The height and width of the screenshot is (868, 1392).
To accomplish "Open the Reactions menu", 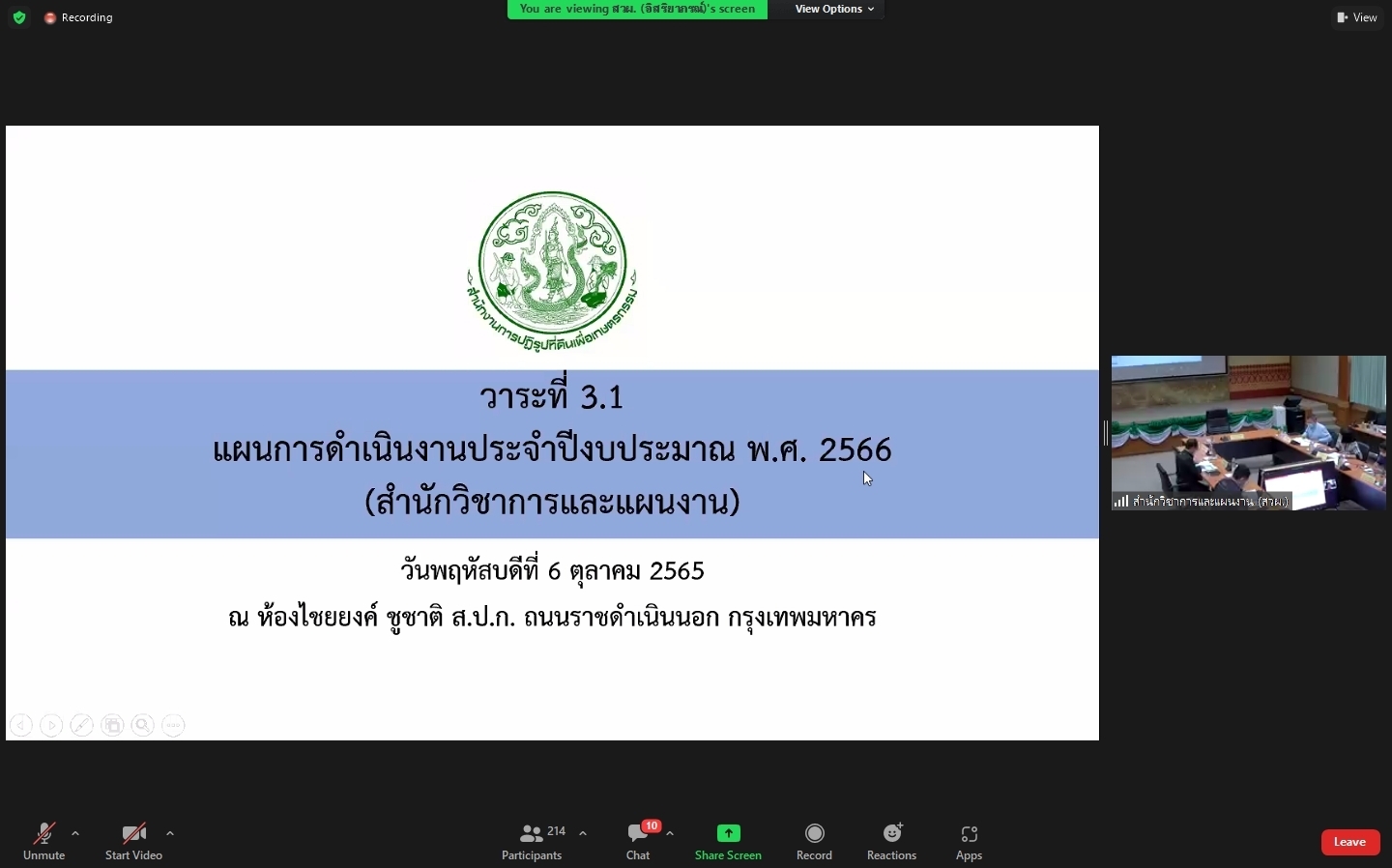I will pyautogui.click(x=892, y=841).
